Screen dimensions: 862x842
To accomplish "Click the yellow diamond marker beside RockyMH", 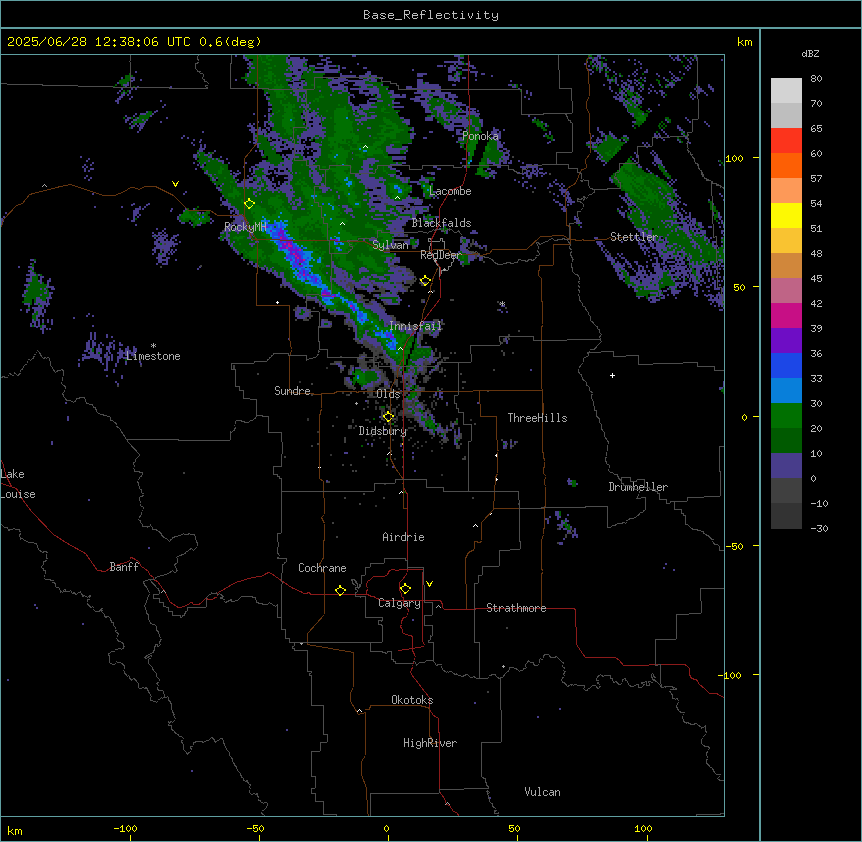I will pos(249,204).
